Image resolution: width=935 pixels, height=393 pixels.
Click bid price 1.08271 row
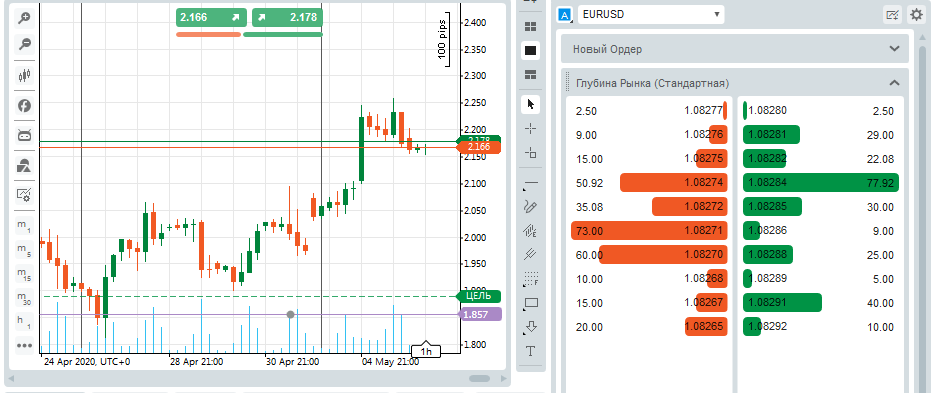point(648,231)
